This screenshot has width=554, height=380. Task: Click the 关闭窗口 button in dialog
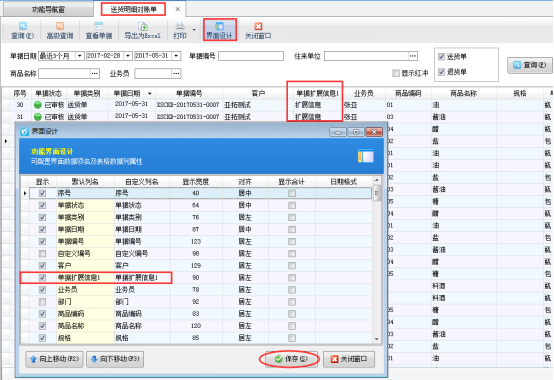click(x=349, y=359)
